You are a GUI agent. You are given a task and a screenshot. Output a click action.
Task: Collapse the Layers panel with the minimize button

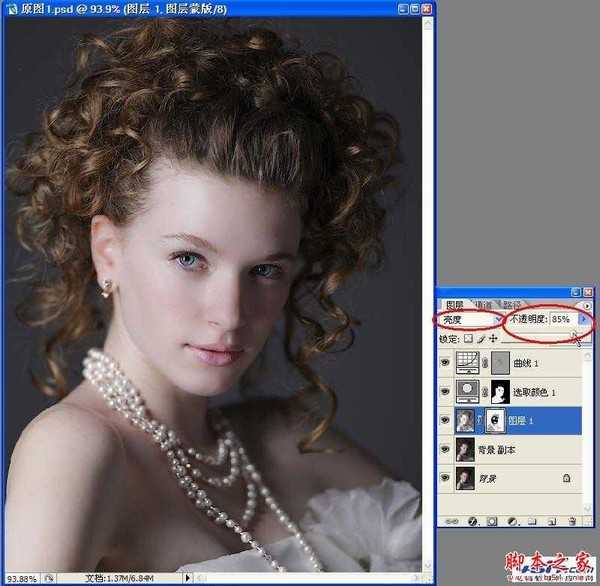(x=576, y=292)
